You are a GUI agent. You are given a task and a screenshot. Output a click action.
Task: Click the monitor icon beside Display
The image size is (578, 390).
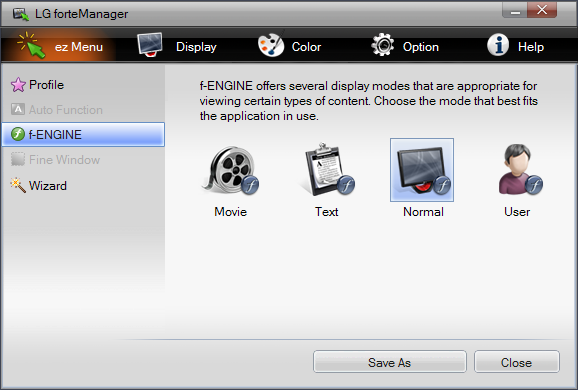click(150, 44)
